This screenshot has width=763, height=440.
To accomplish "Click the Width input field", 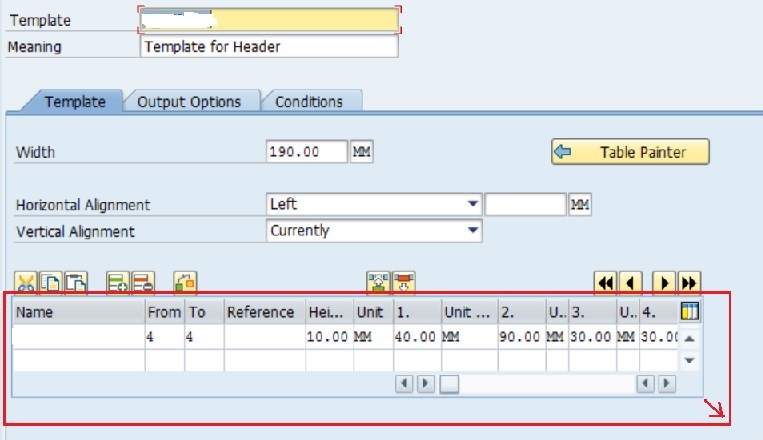I will pyautogui.click(x=307, y=152).
